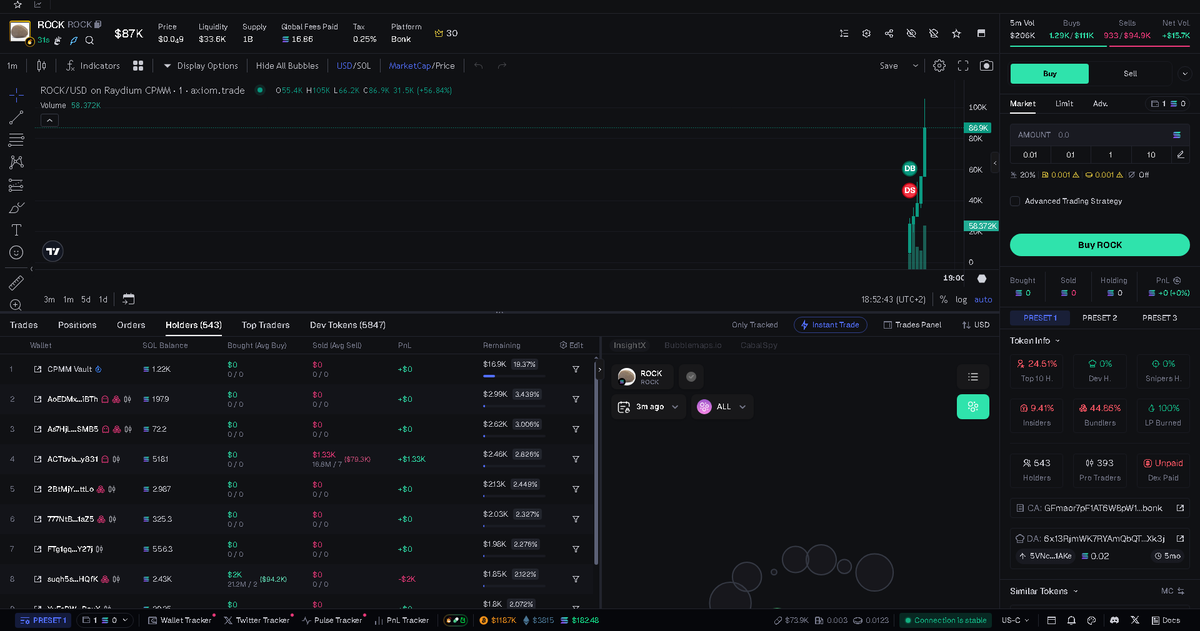
Task: Toggle log scale on chart
Action: pos(961,299)
